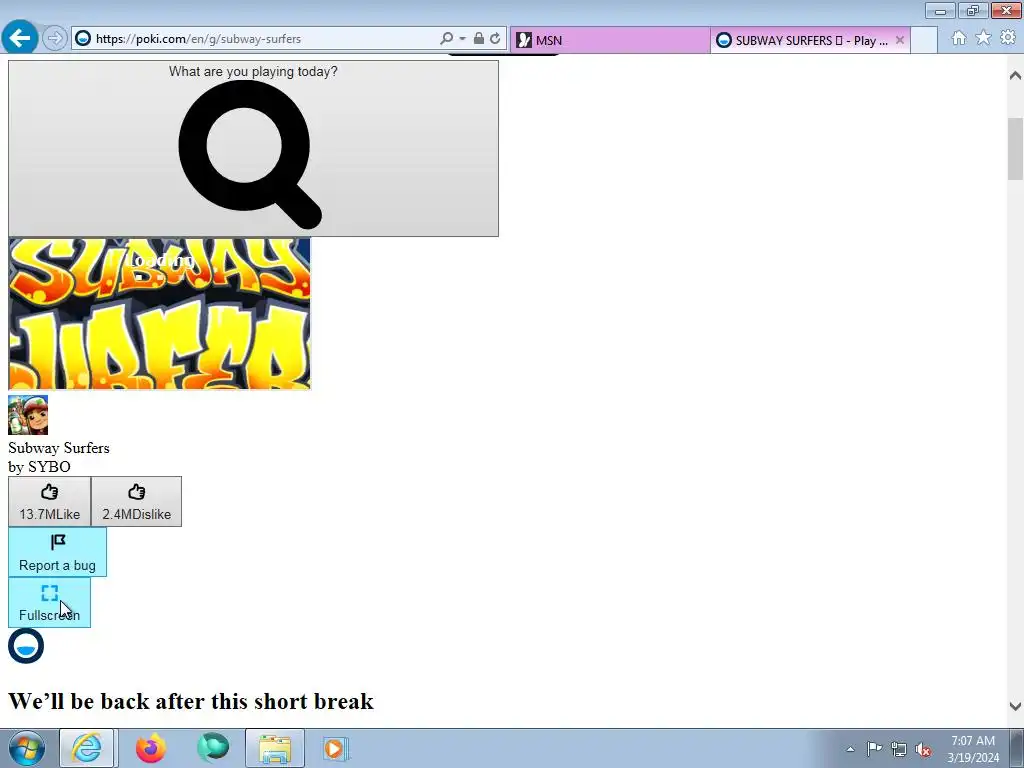1024x768 pixels.
Task: Click the small Subway Surfers character thumbnail
Action: tap(28, 415)
